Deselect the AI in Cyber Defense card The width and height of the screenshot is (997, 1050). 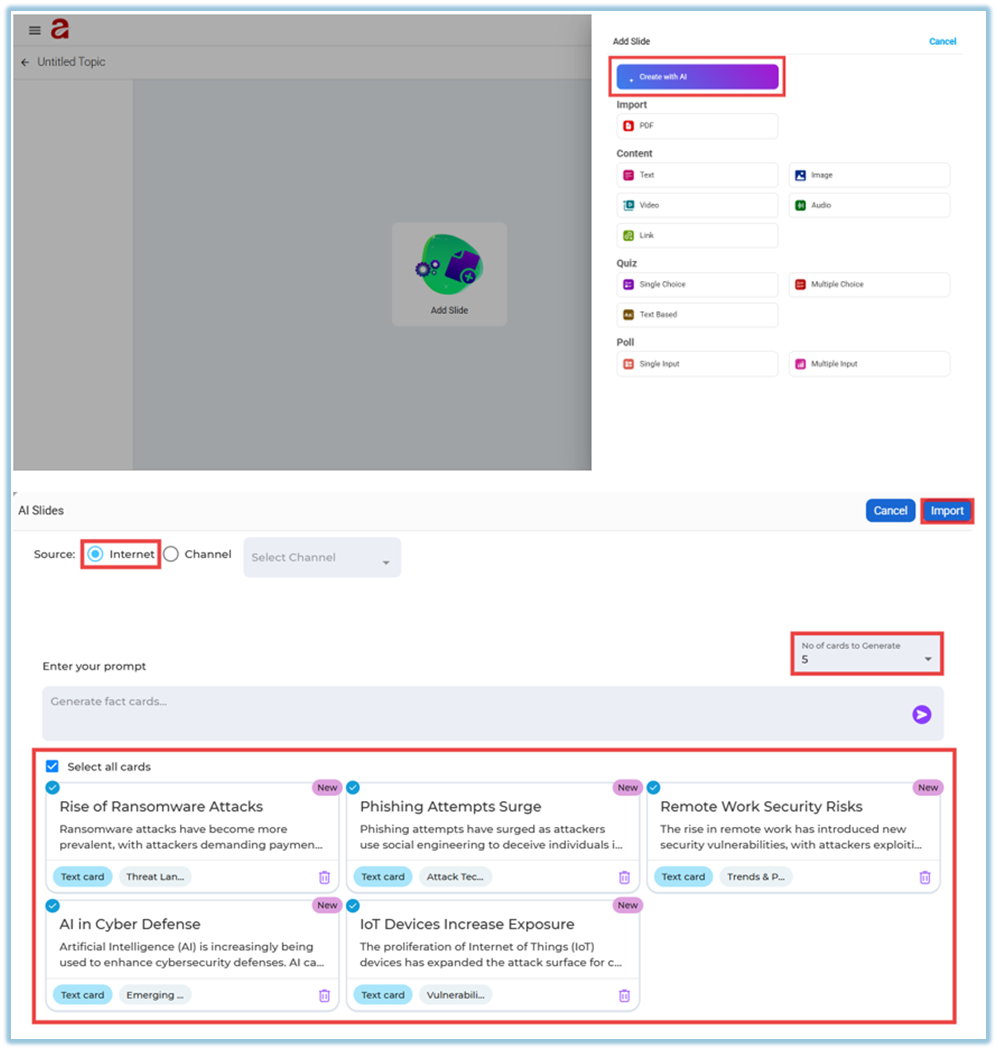click(x=52, y=906)
